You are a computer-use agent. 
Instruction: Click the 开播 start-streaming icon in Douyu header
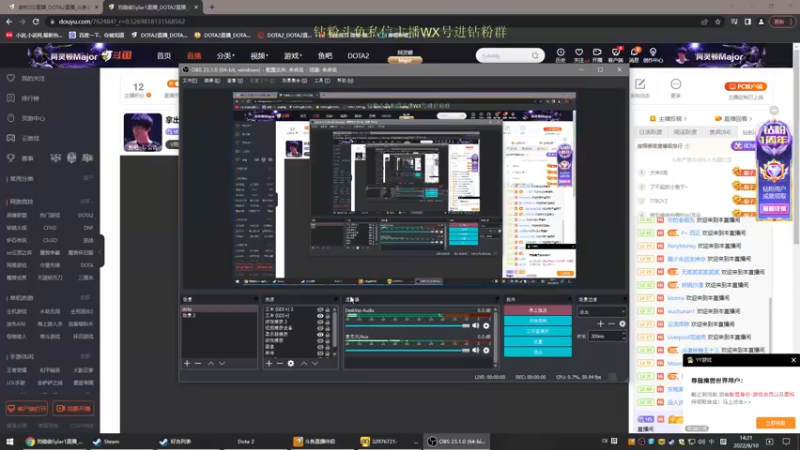[597, 53]
